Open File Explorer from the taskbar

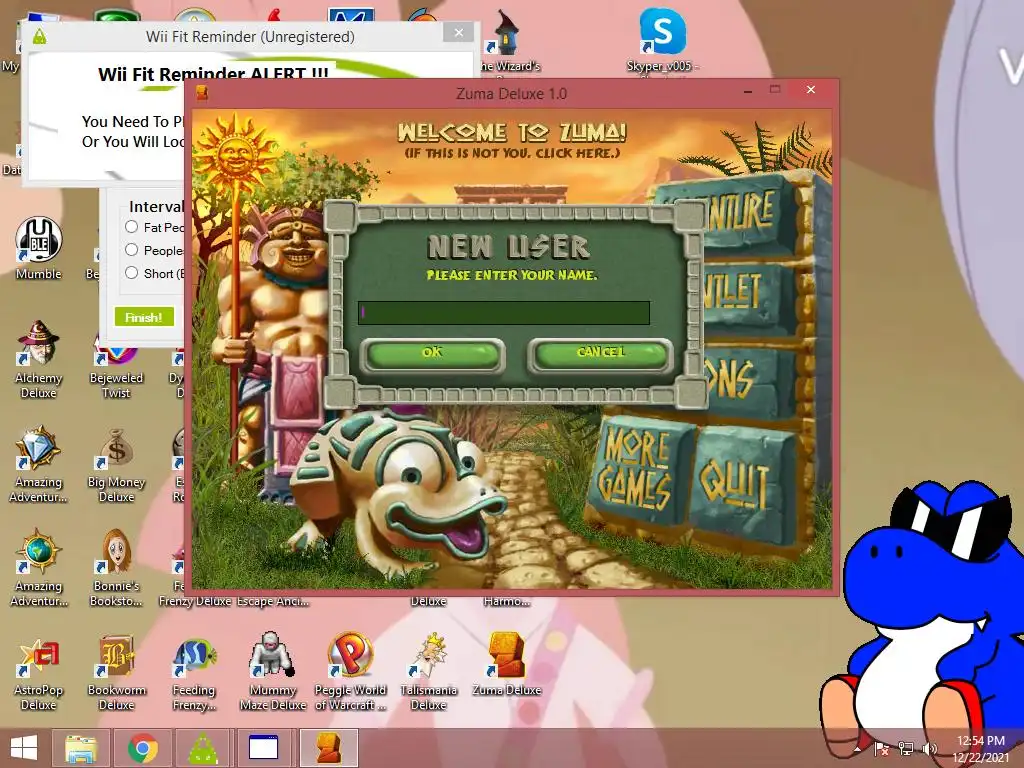(81, 748)
